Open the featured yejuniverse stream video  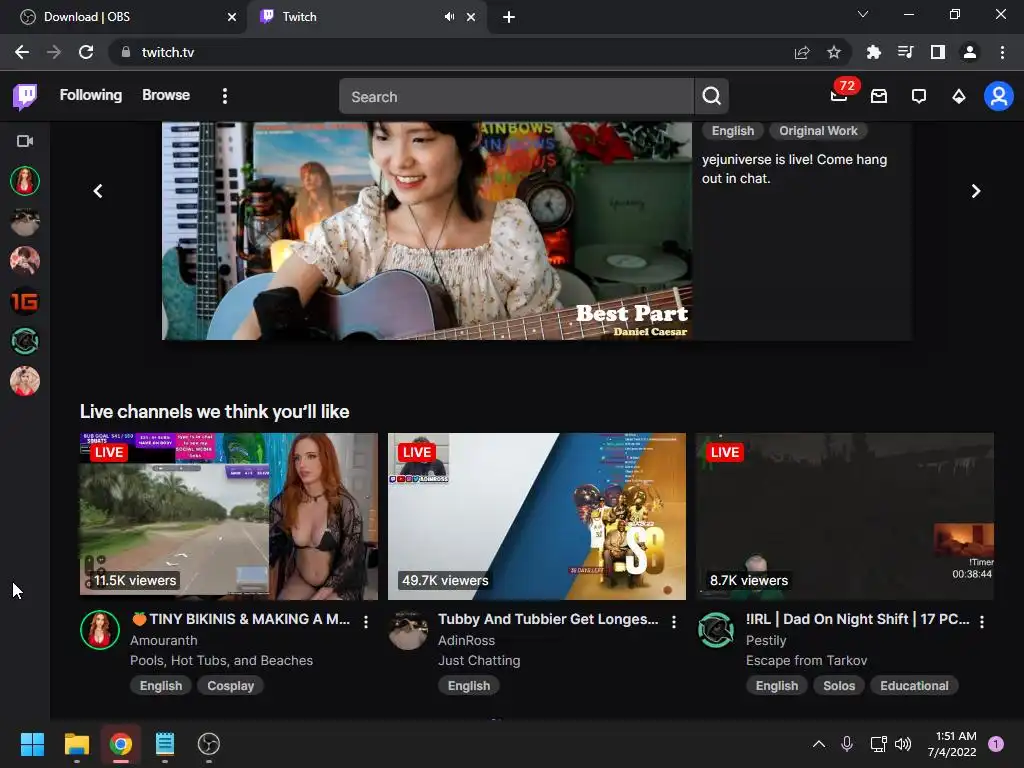point(427,231)
